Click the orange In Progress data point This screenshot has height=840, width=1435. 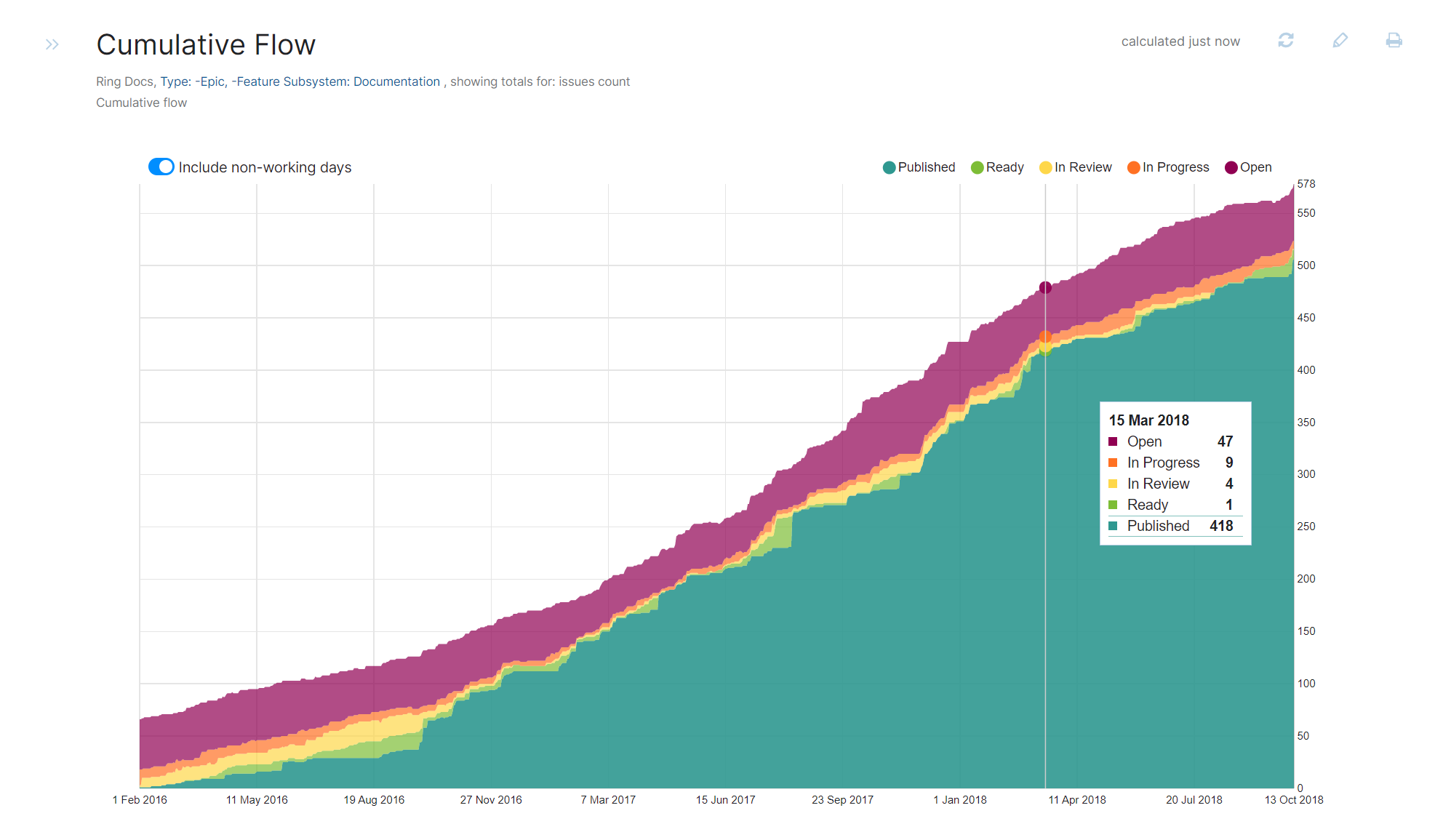[x=1045, y=337]
